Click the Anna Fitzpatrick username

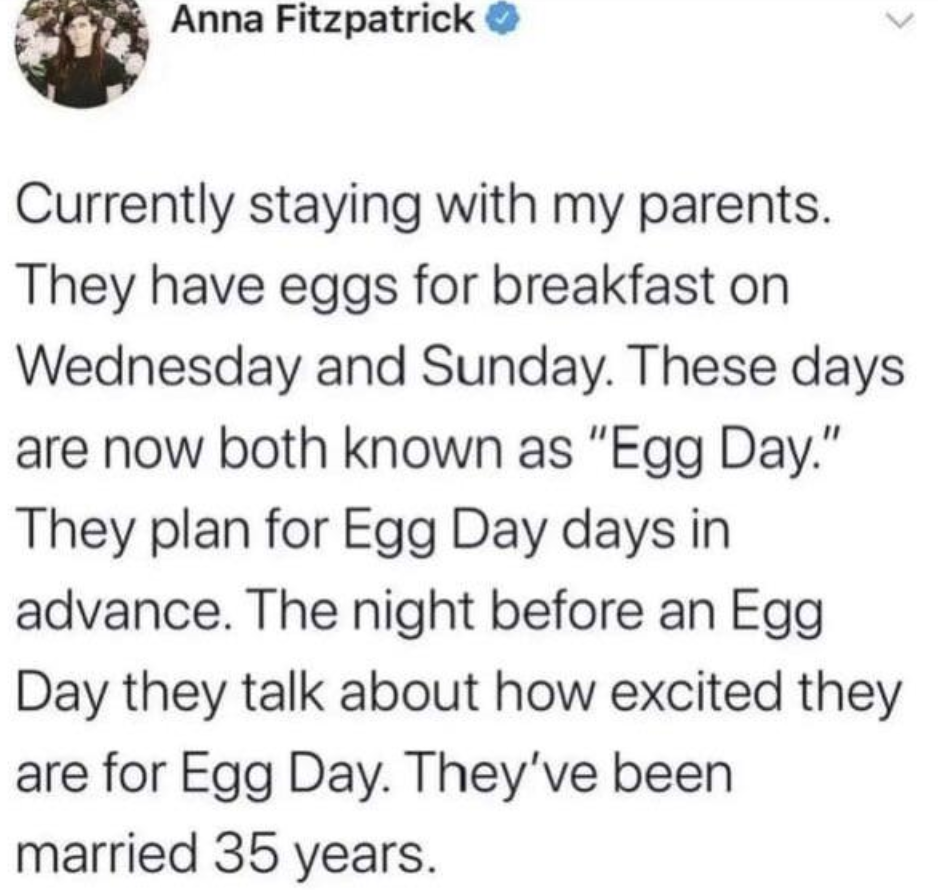[x=324, y=20]
